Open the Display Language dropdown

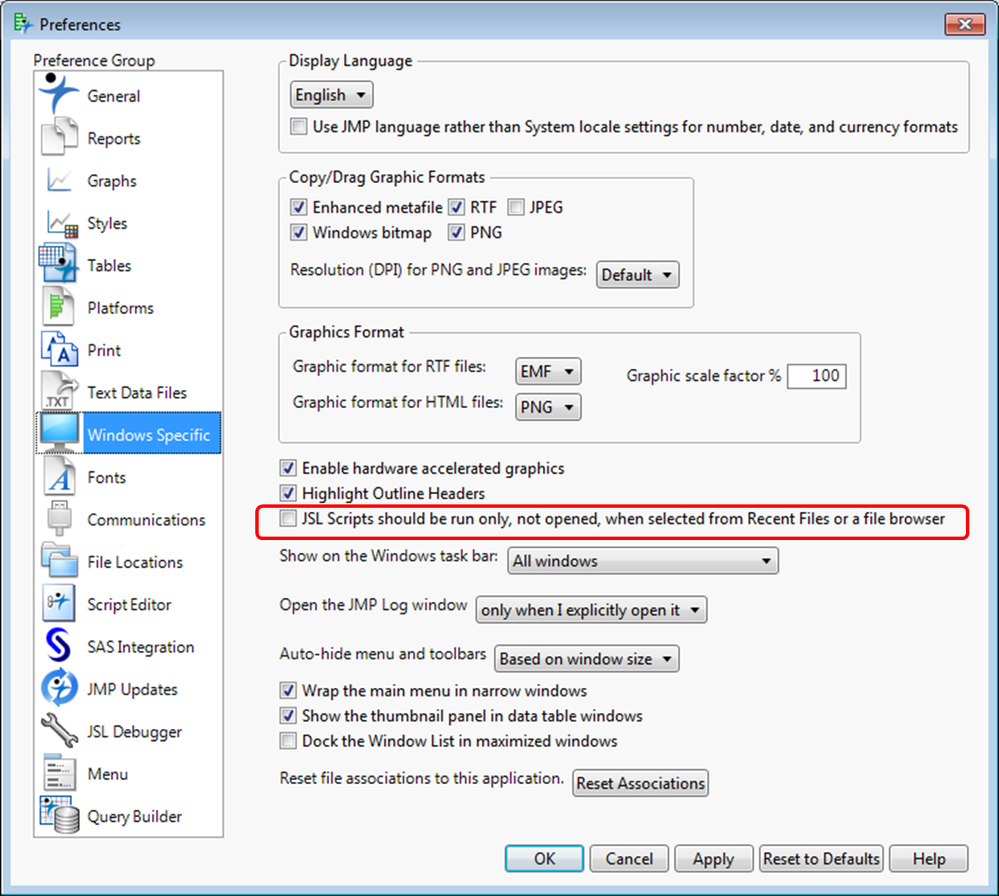(x=330, y=94)
